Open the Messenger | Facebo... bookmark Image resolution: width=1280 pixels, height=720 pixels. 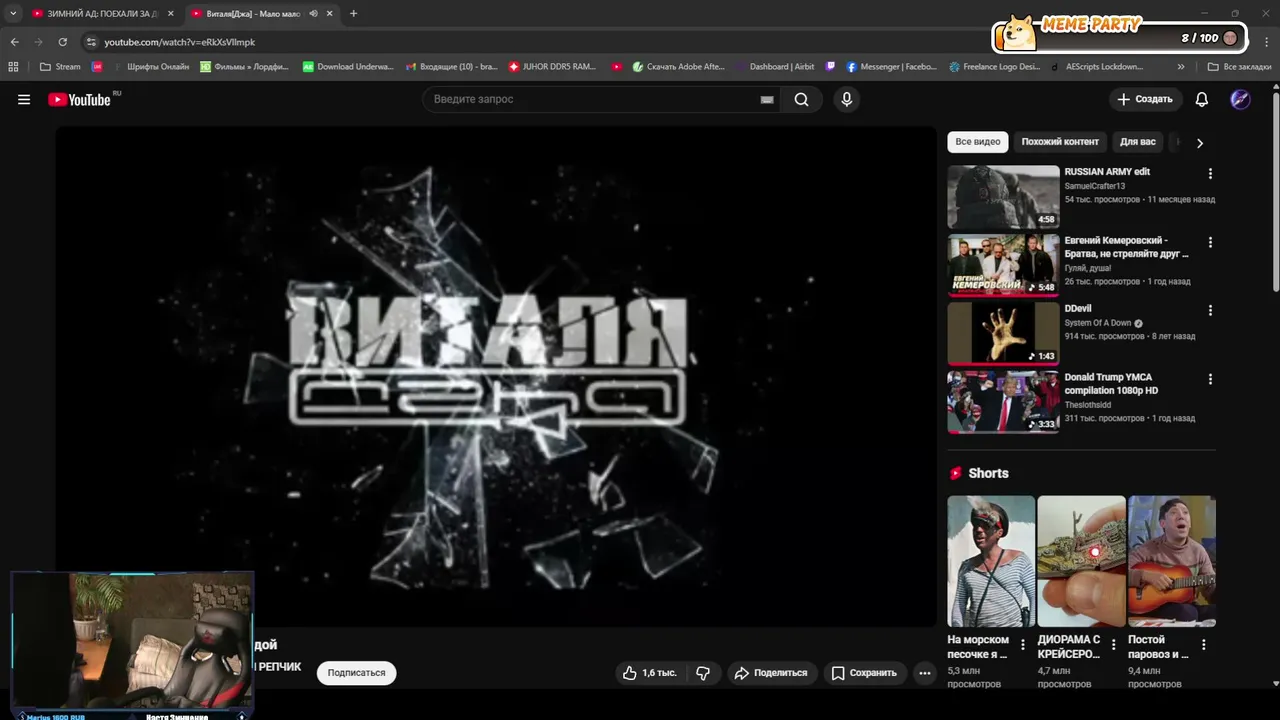coord(892,67)
